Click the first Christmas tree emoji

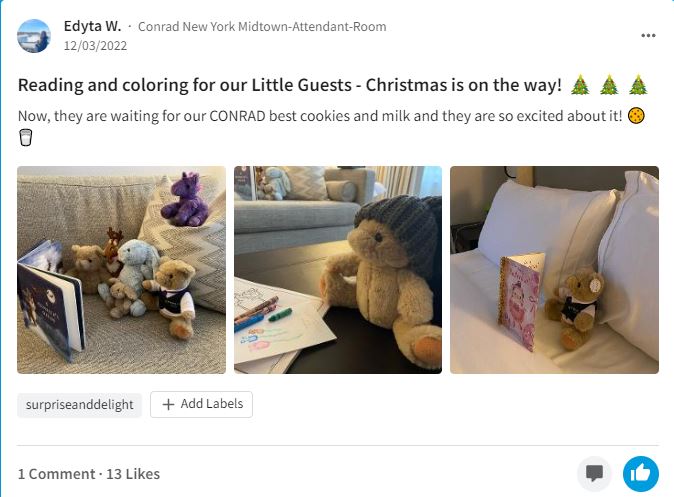coord(580,85)
